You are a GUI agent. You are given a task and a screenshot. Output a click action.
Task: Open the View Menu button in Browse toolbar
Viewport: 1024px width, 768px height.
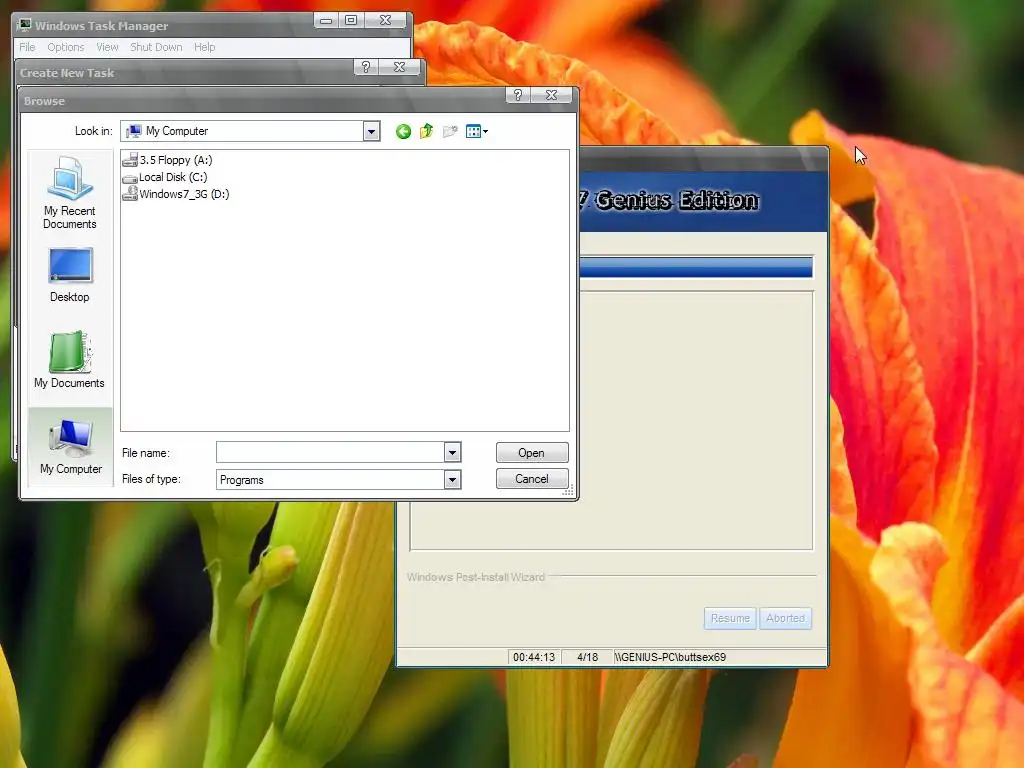pos(477,132)
